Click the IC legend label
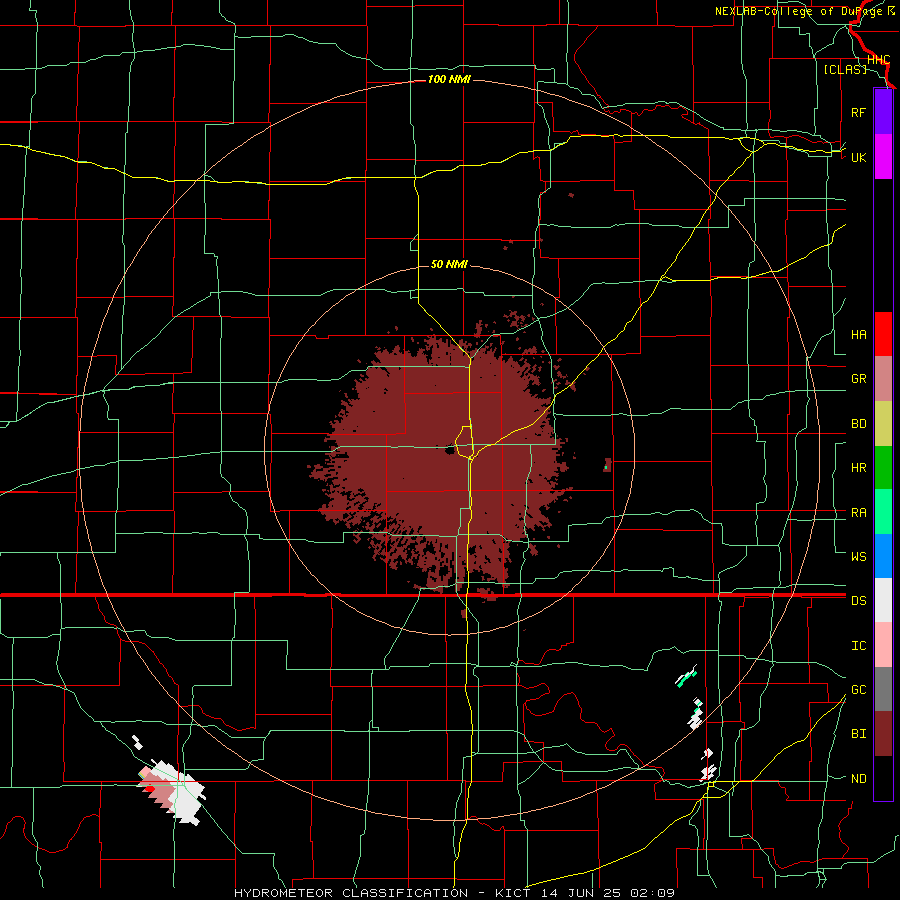 coord(858,646)
